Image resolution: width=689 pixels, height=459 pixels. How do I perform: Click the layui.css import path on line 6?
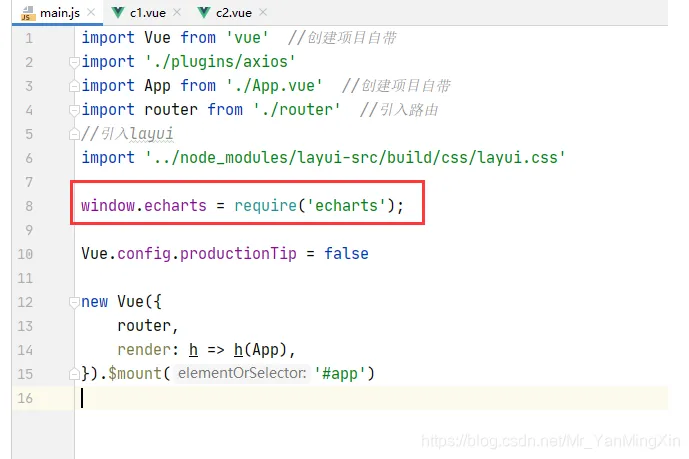pyautogui.click(x=355, y=158)
